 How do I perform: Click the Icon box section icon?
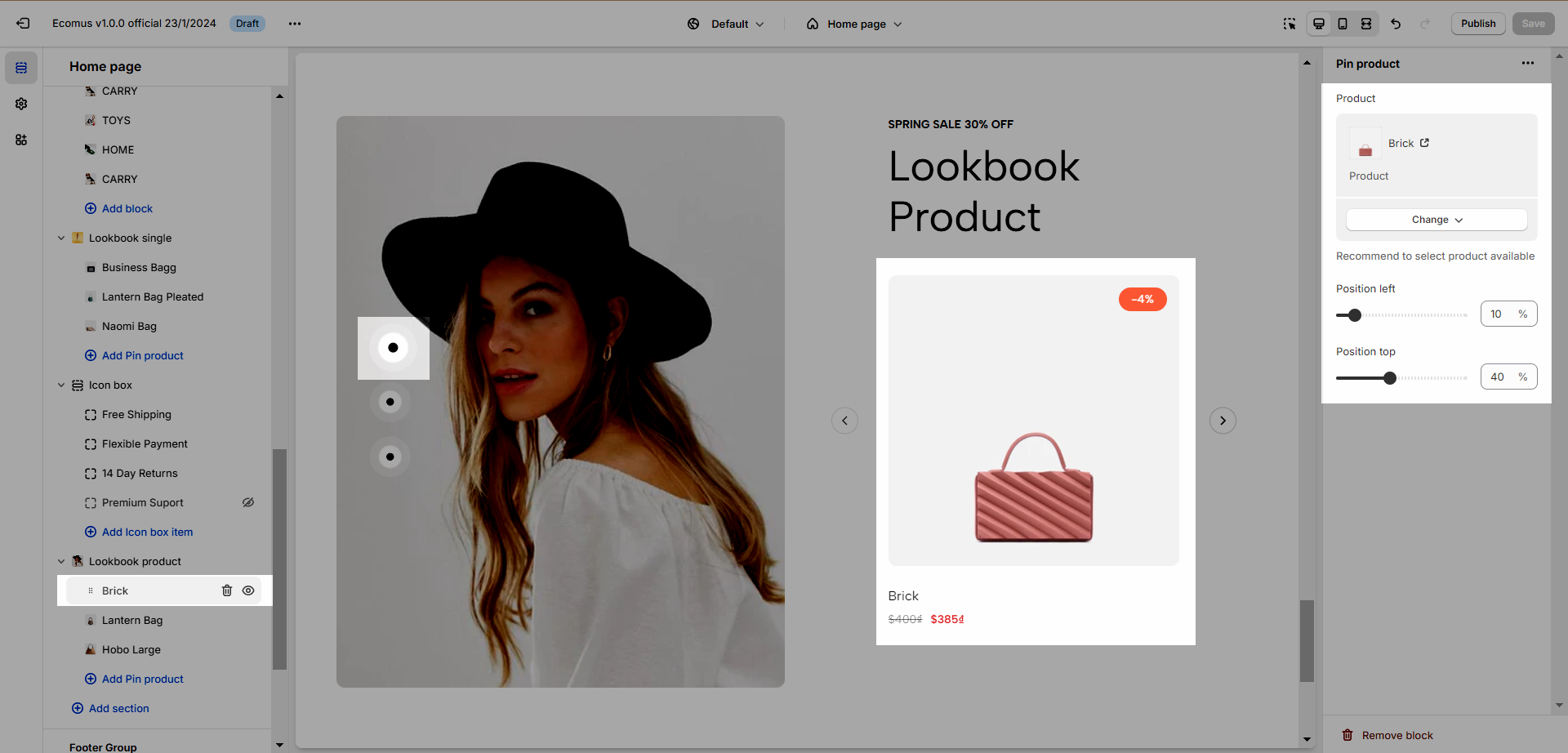click(78, 385)
